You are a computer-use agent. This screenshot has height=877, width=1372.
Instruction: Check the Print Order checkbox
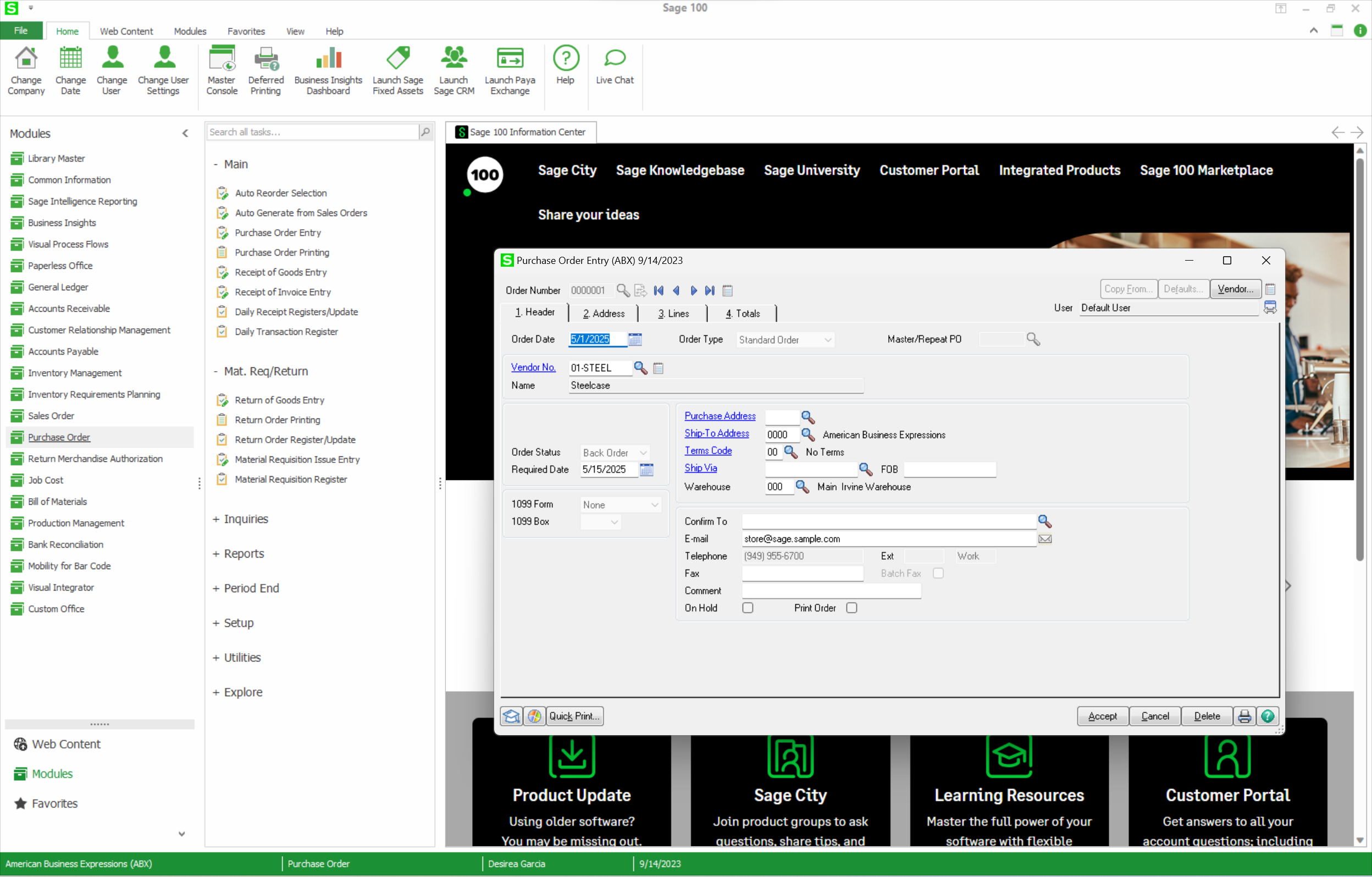coord(852,608)
